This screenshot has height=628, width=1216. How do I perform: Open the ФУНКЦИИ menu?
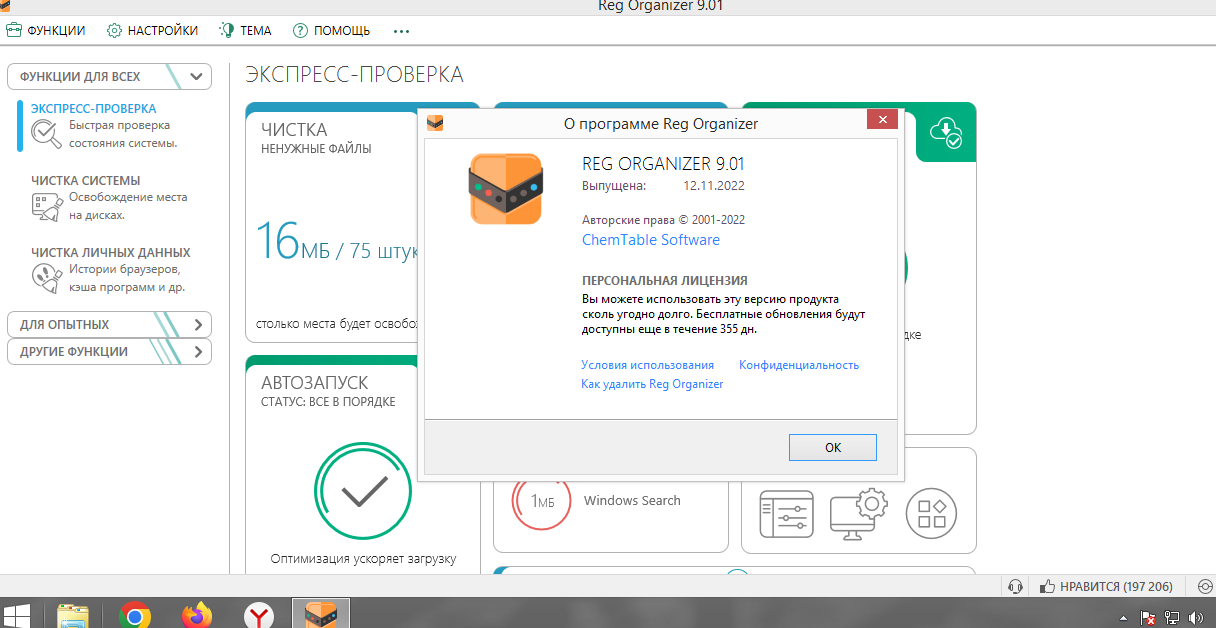click(x=46, y=30)
